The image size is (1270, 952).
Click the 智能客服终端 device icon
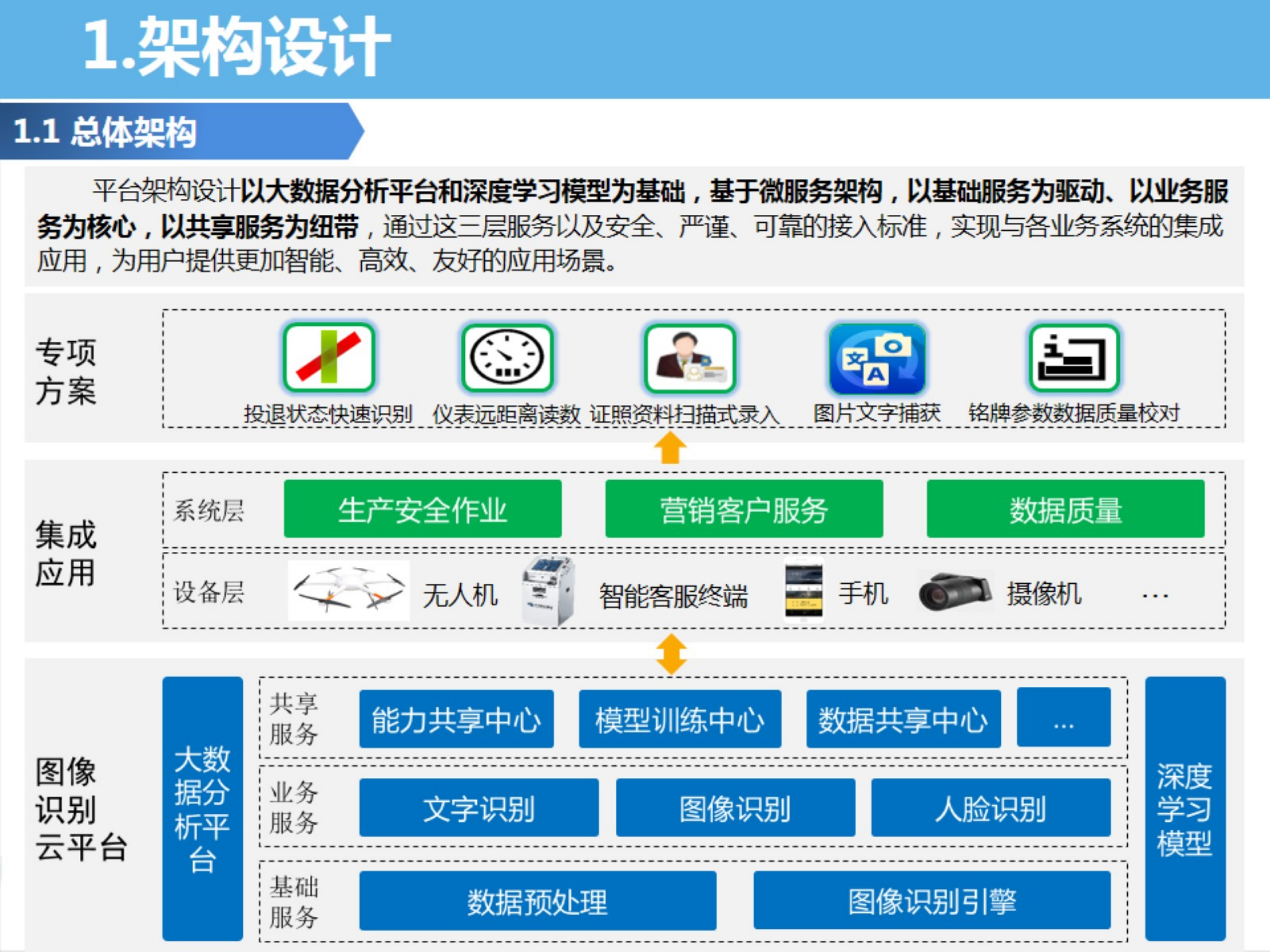[549, 590]
